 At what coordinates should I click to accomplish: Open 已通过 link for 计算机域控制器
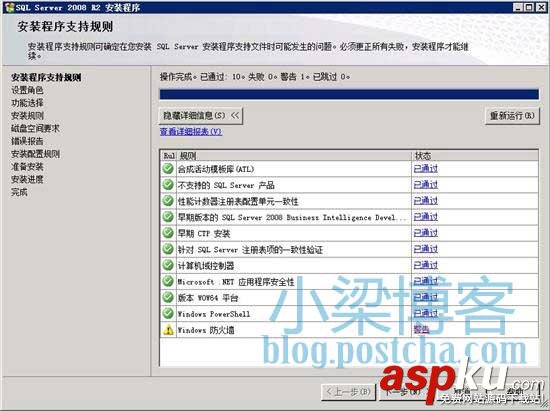[425, 265]
